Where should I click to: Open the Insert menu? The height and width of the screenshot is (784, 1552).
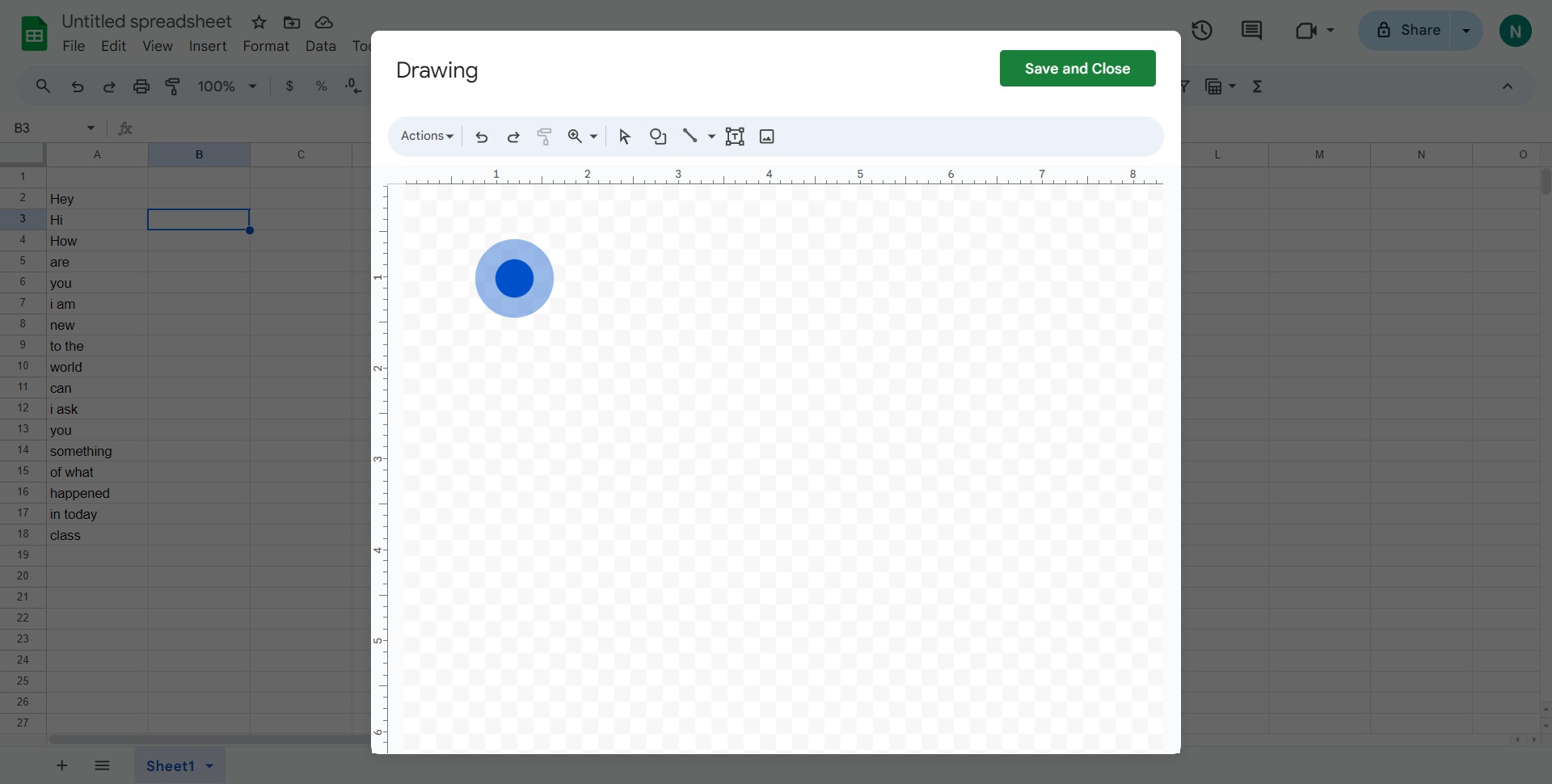pos(208,46)
